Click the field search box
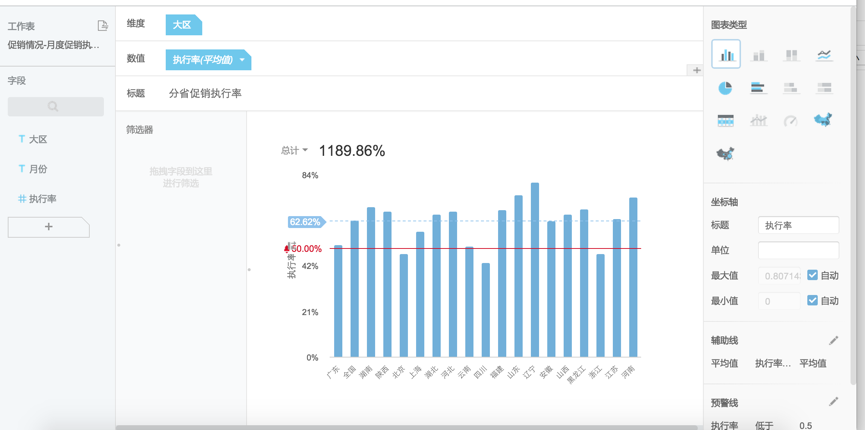 coord(55,106)
